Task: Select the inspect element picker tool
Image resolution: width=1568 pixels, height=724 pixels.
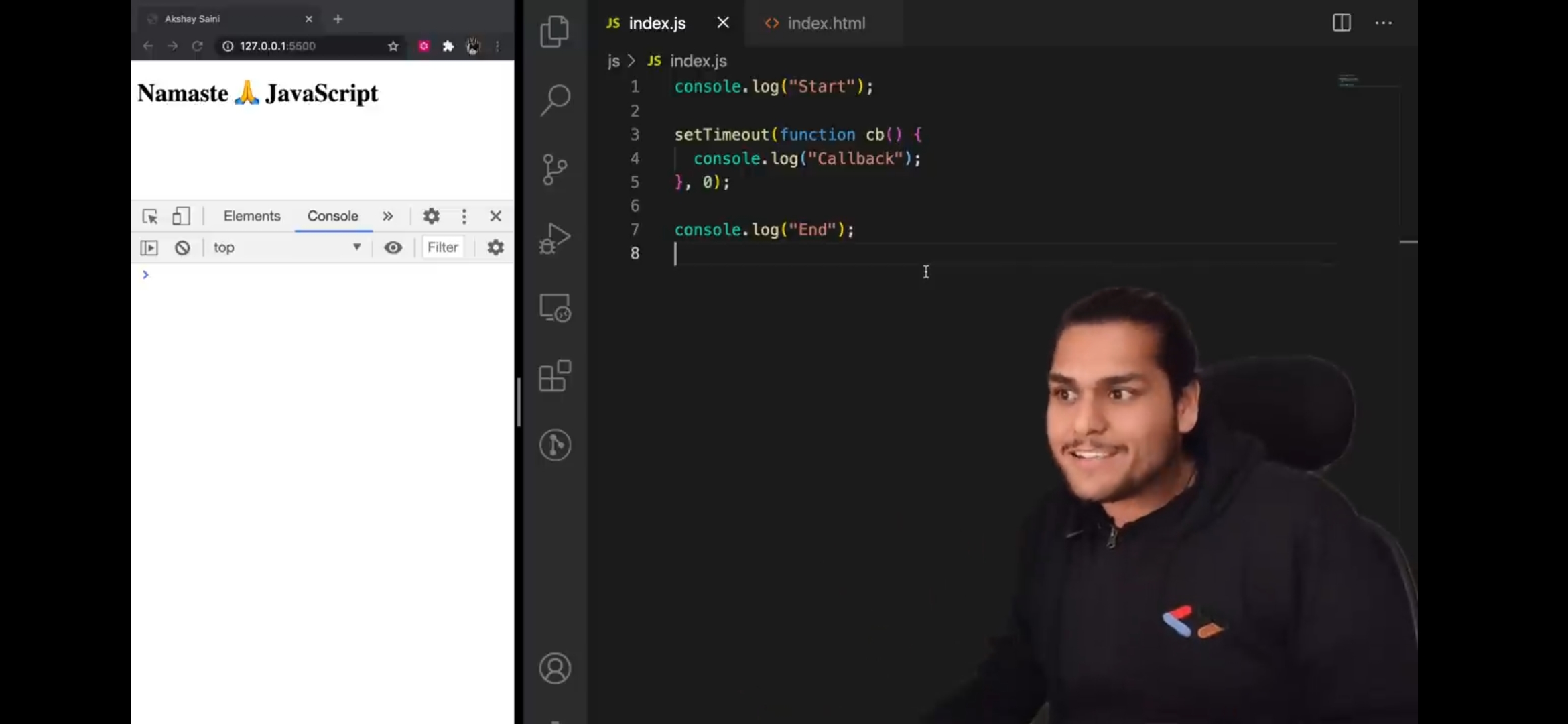Action: point(150,217)
